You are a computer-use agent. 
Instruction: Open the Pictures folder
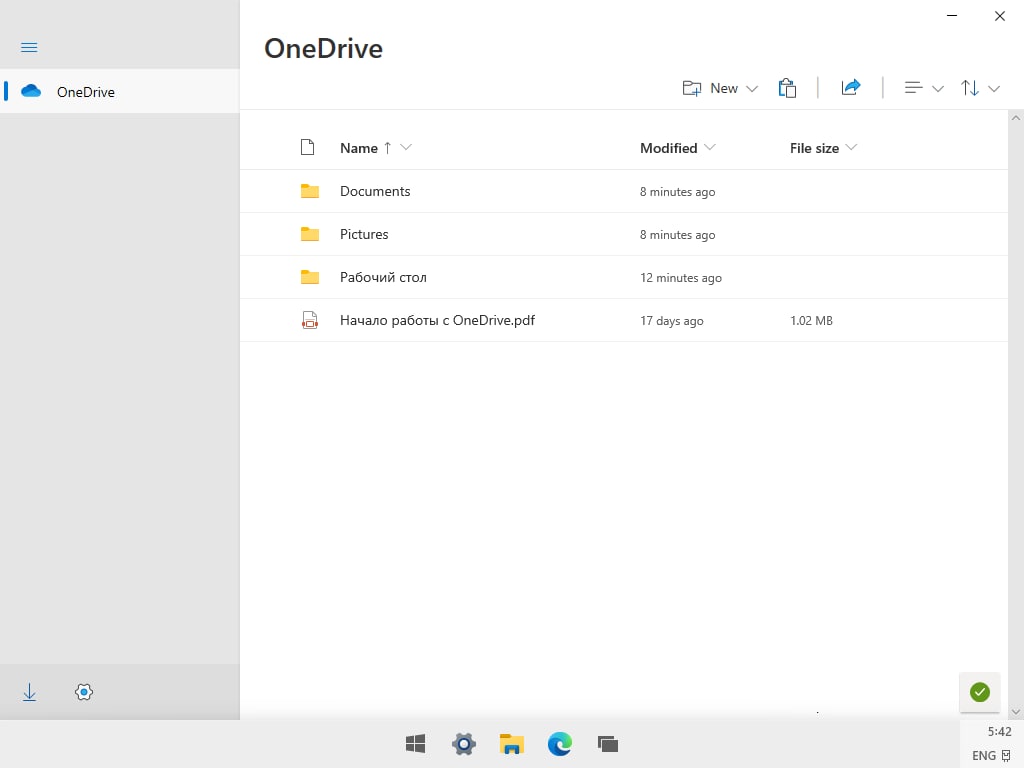click(364, 234)
